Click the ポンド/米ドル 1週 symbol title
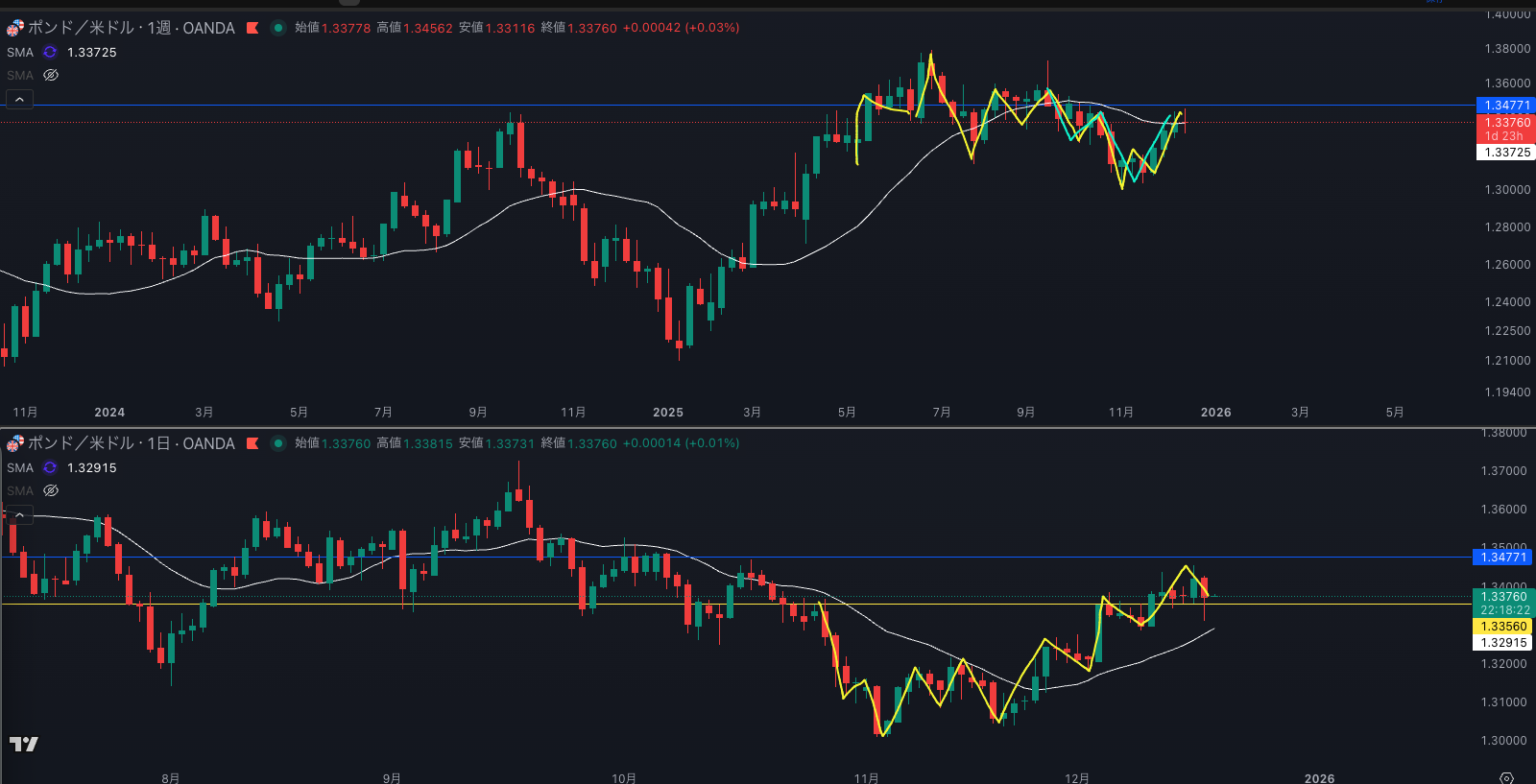This screenshot has height=784, width=1536. [x=131, y=28]
